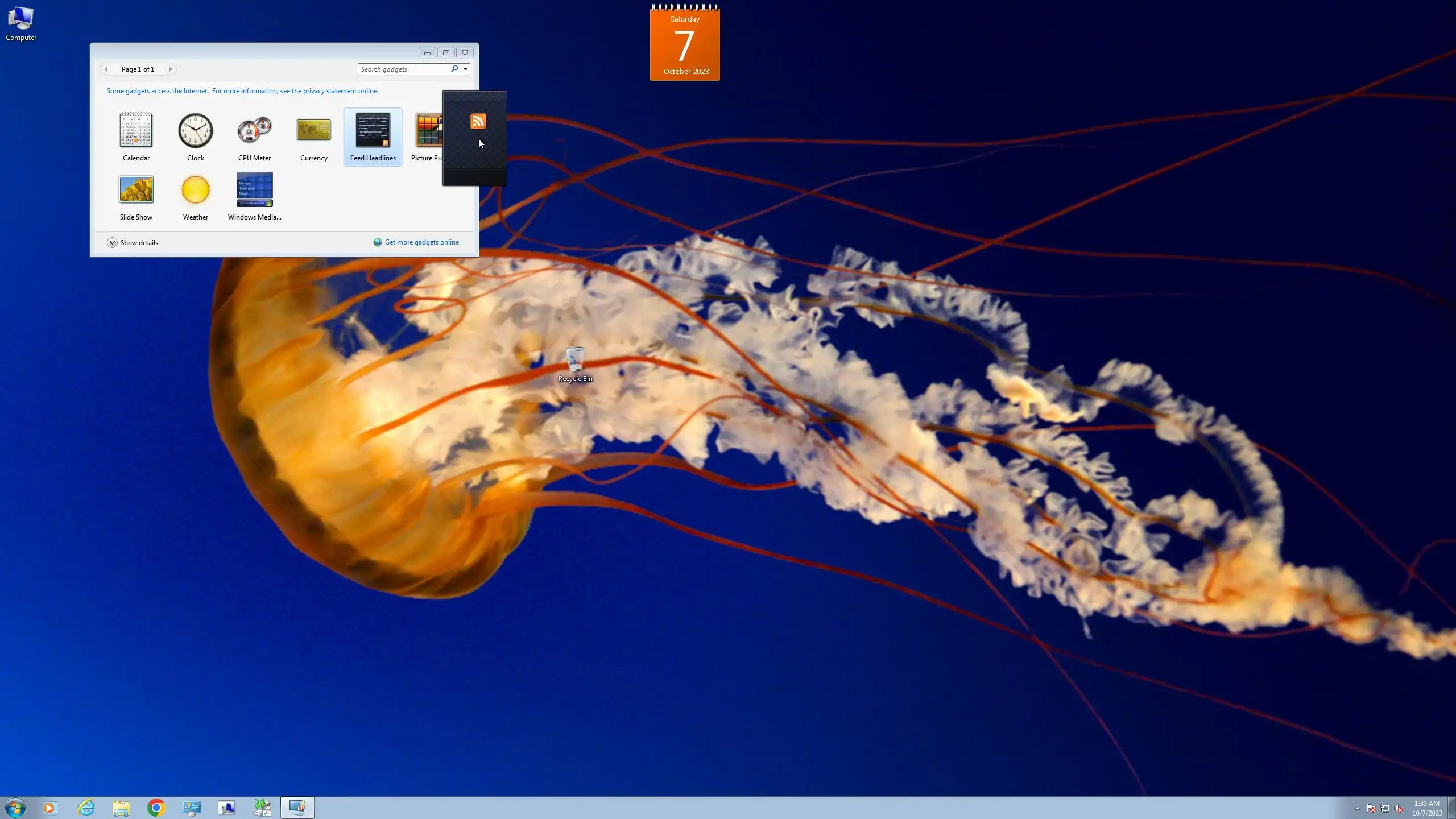The width and height of the screenshot is (1456, 819).
Task: Go to previous gadgets page arrow
Action: [105, 69]
